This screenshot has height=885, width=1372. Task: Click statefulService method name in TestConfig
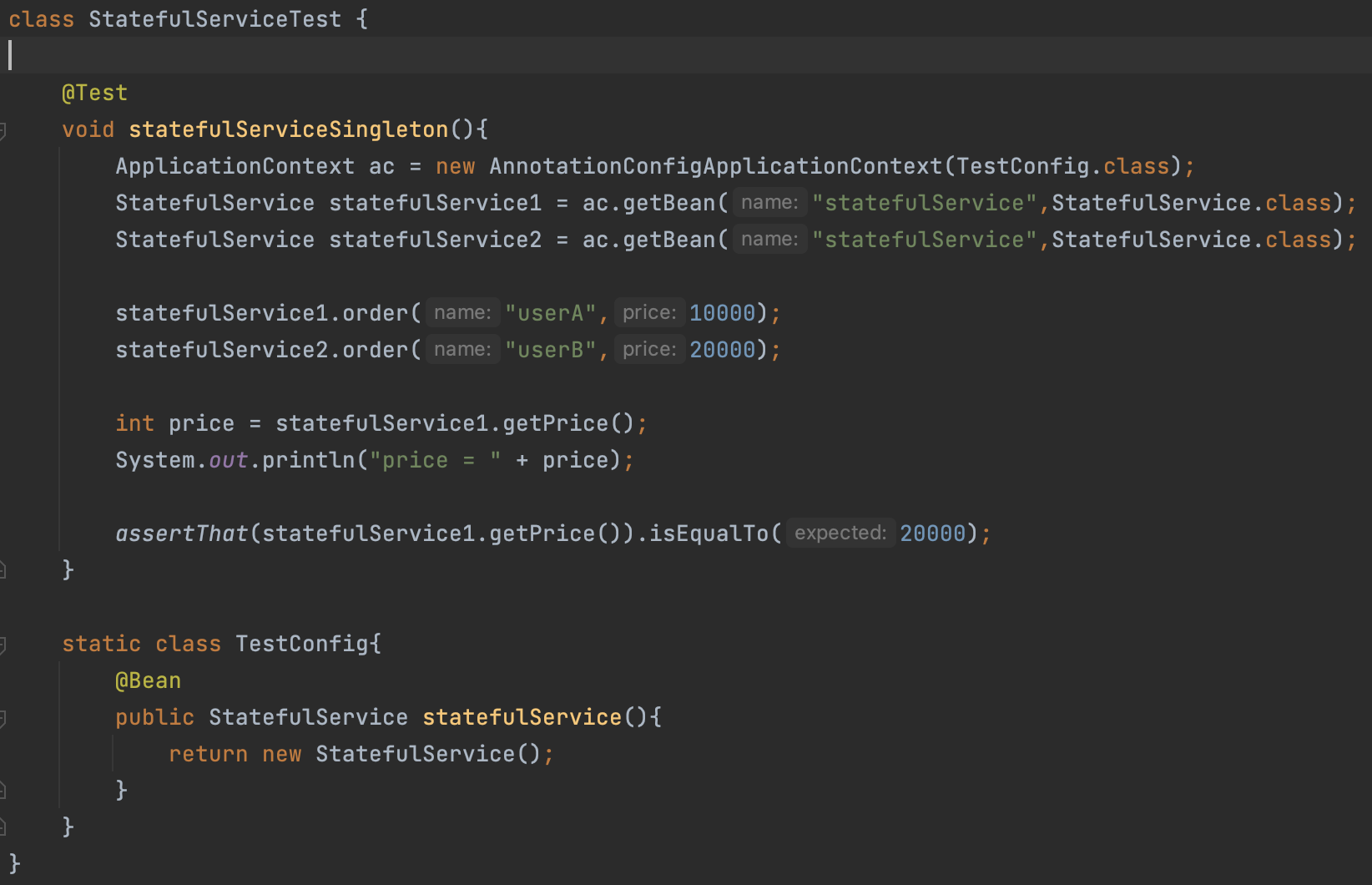point(522,717)
